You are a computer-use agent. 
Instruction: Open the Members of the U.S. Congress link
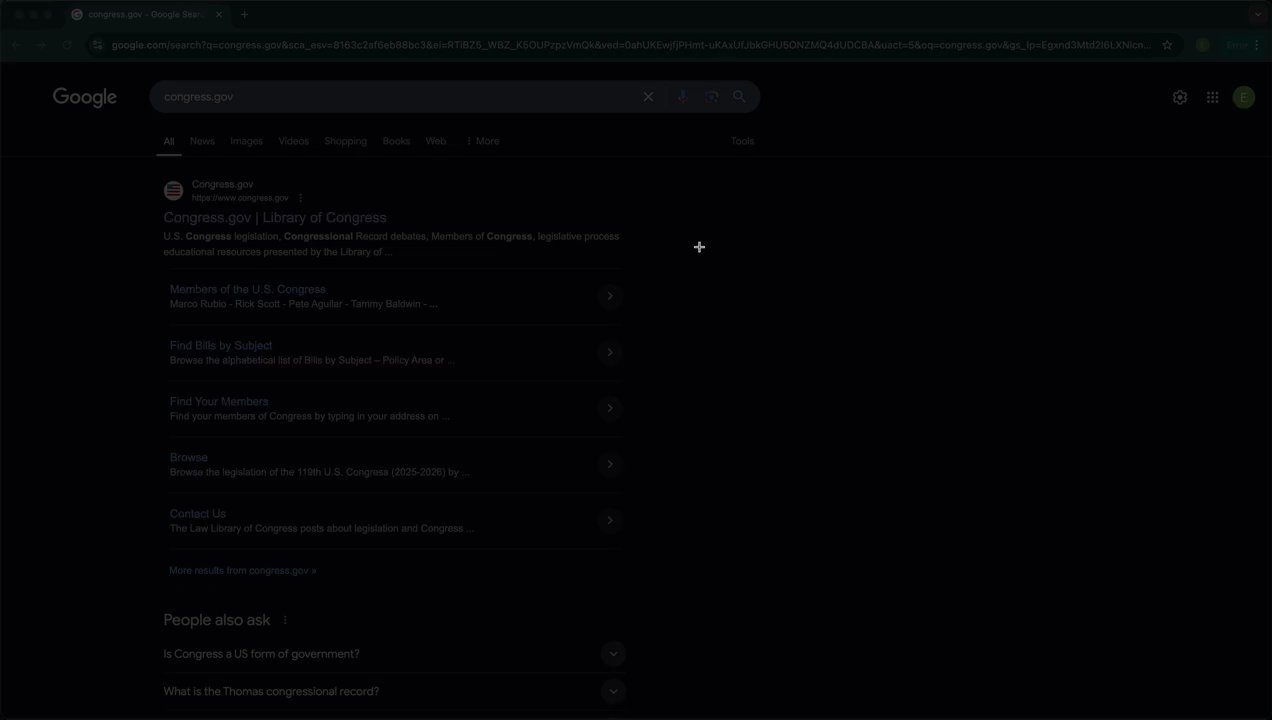point(248,289)
